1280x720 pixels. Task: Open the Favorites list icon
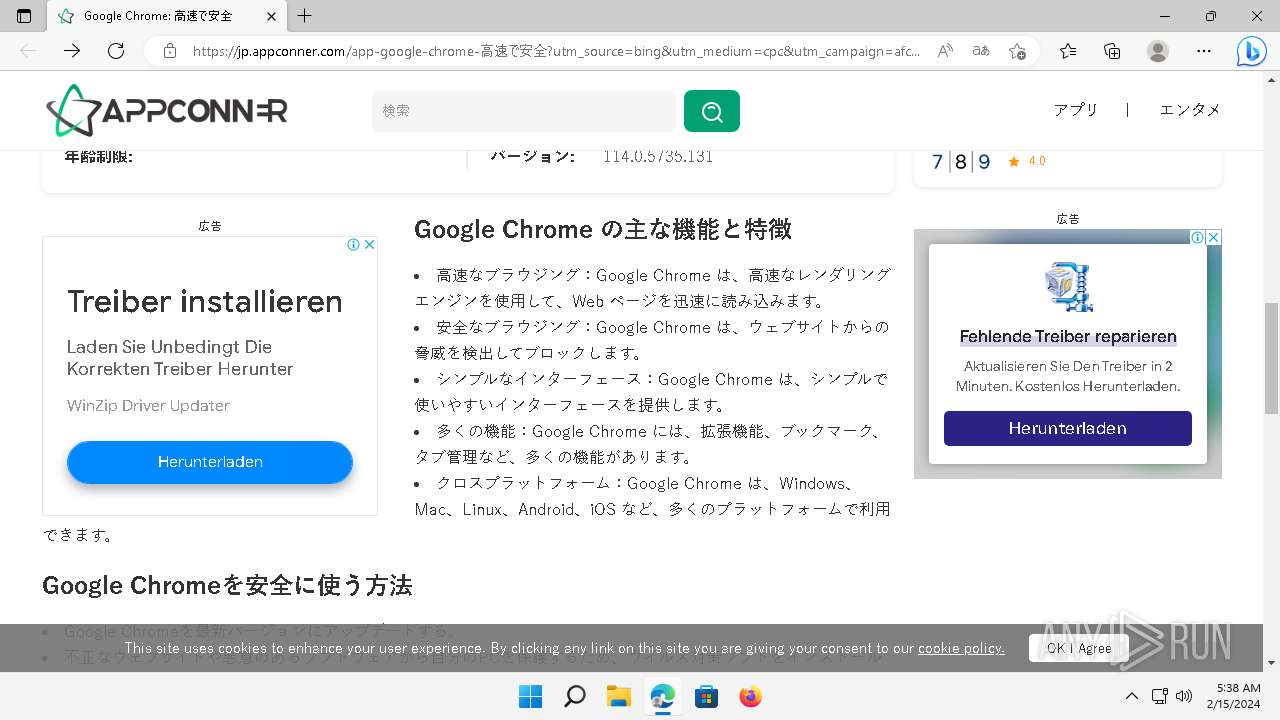tap(1068, 51)
